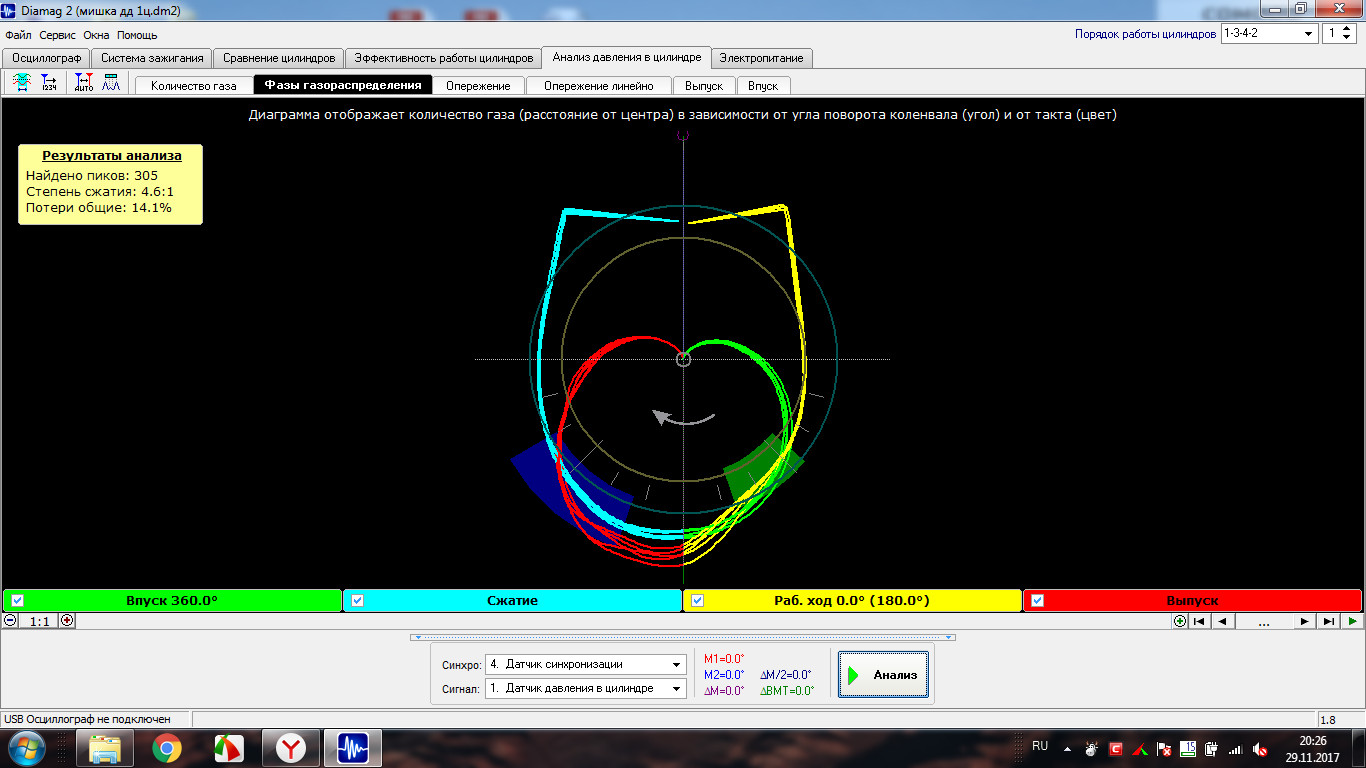Open the Синхро sensor dropdown
The width and height of the screenshot is (1366, 768).
586,664
